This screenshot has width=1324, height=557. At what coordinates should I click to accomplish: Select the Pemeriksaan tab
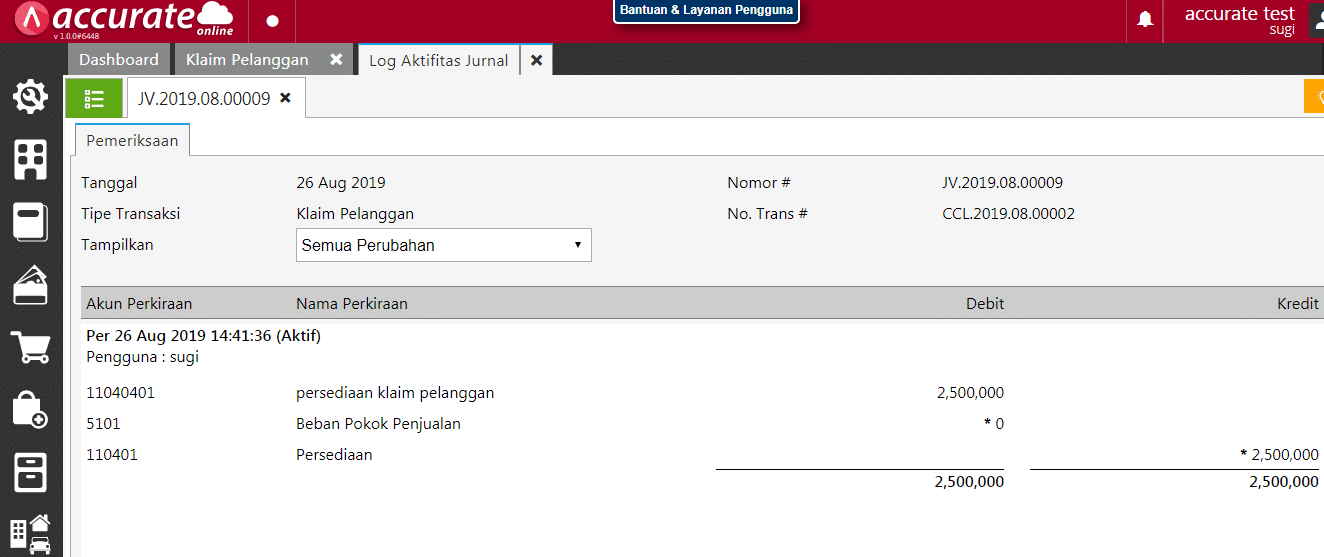tap(132, 141)
